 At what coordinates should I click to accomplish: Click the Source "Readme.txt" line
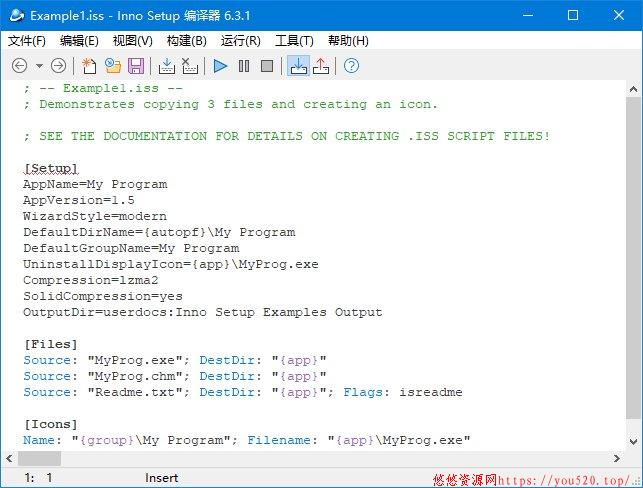click(x=243, y=392)
